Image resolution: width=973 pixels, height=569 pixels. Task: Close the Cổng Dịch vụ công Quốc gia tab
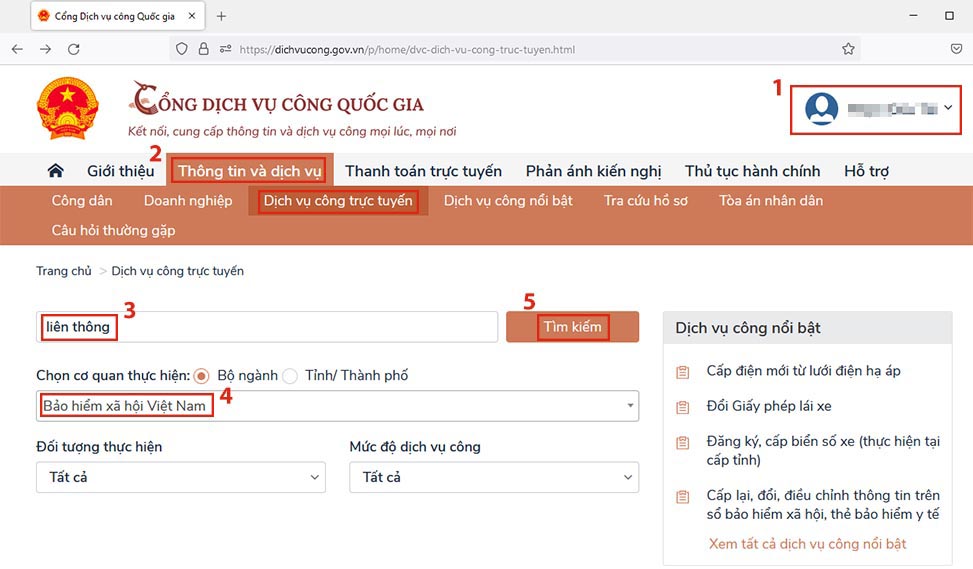tap(192, 16)
